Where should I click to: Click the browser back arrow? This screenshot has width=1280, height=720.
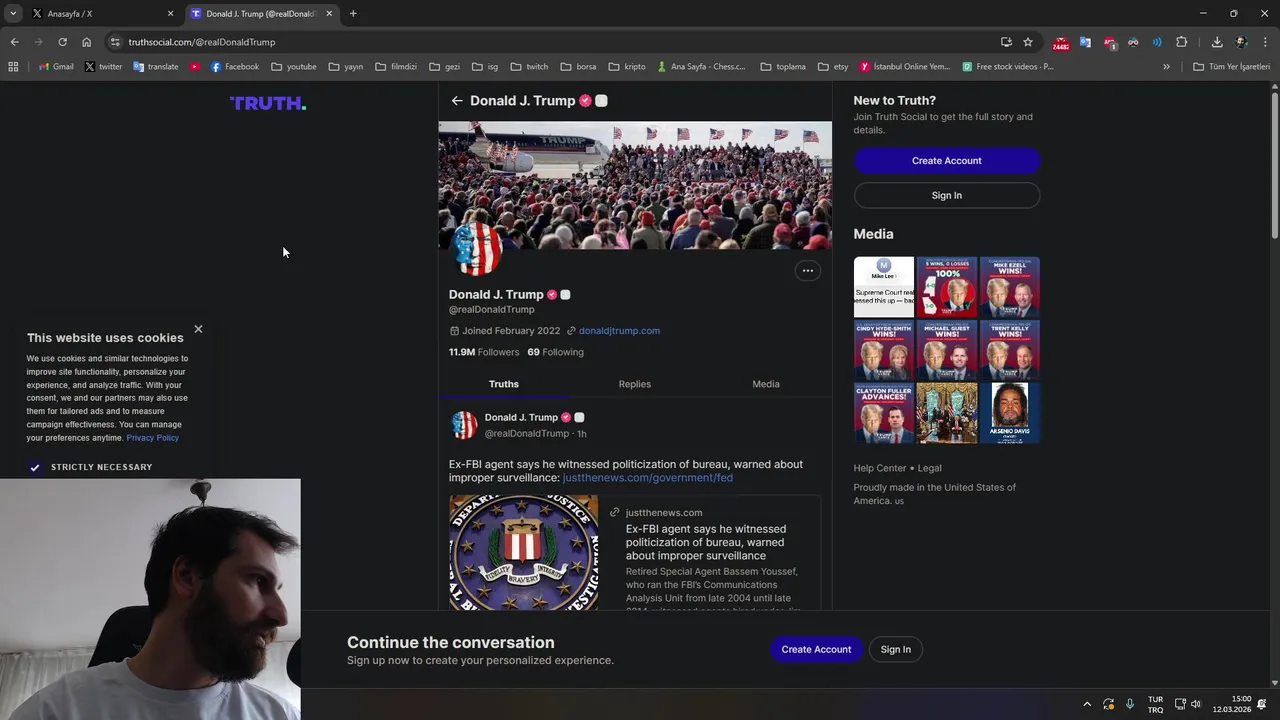pyautogui.click(x=14, y=42)
